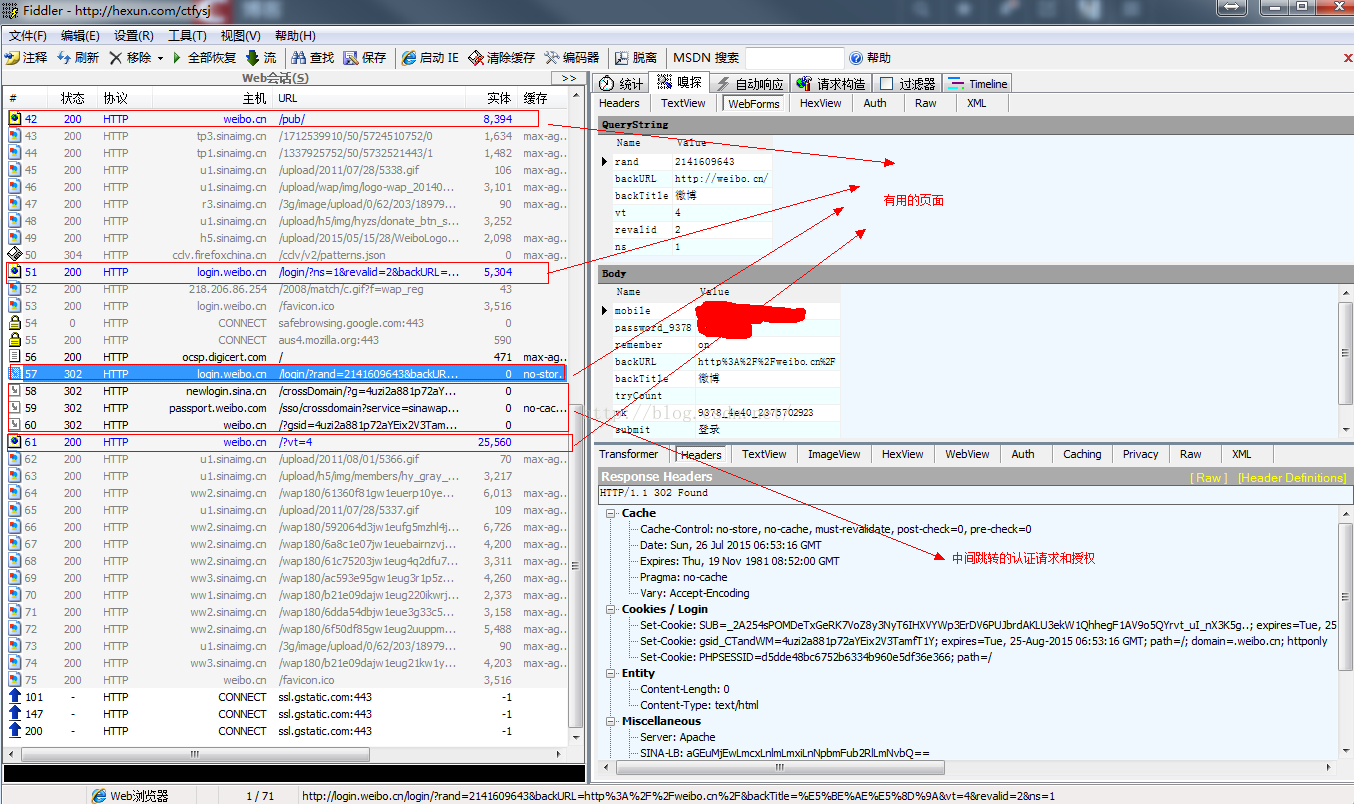This screenshot has width=1354, height=804.
Task: Sort sessions by 状态 column header
Action: (73, 98)
